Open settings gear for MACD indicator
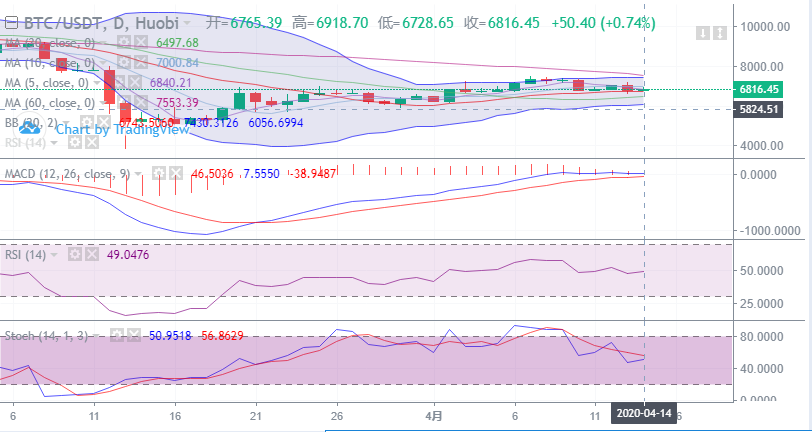The image size is (812, 432). pos(158,174)
